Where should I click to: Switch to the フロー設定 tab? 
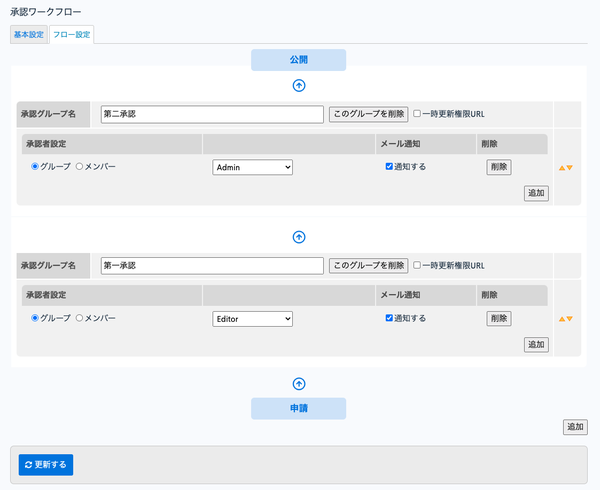(72, 34)
